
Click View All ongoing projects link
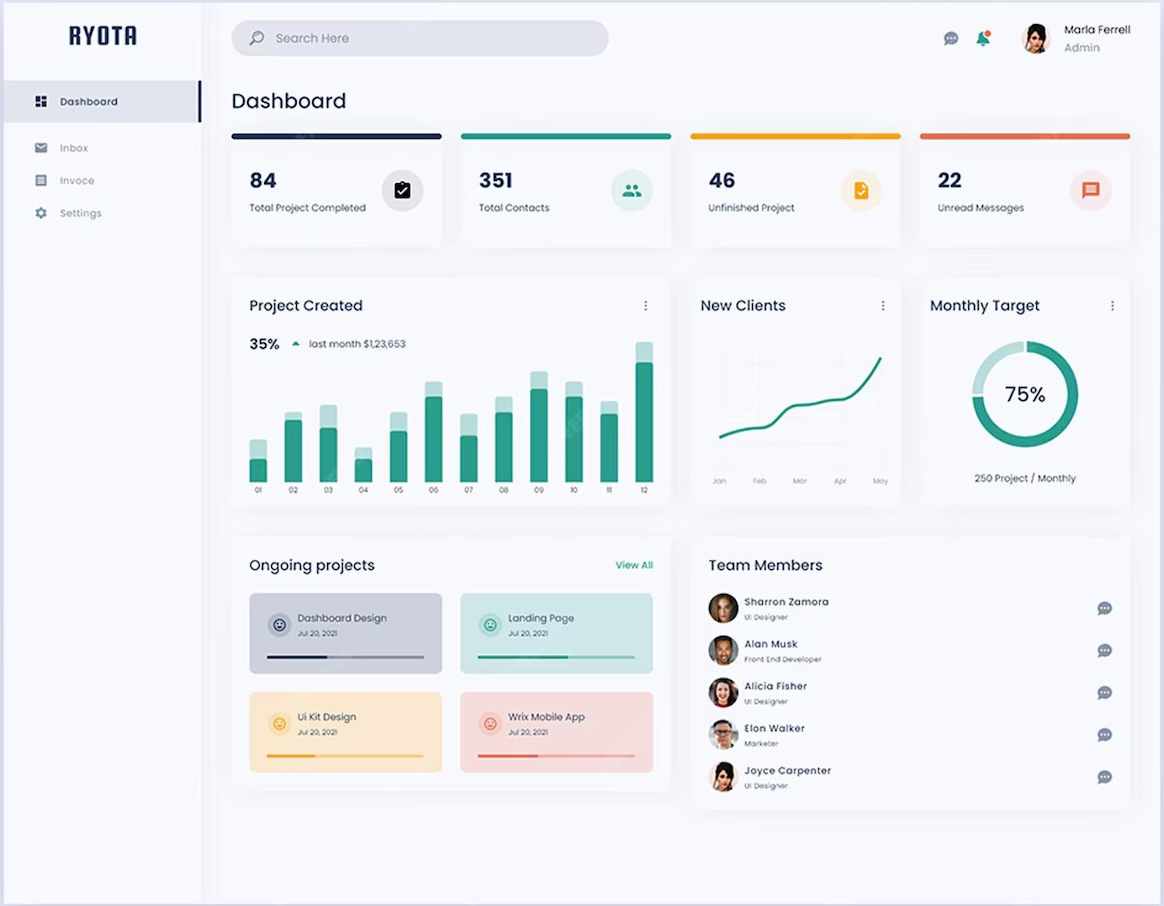click(x=634, y=565)
